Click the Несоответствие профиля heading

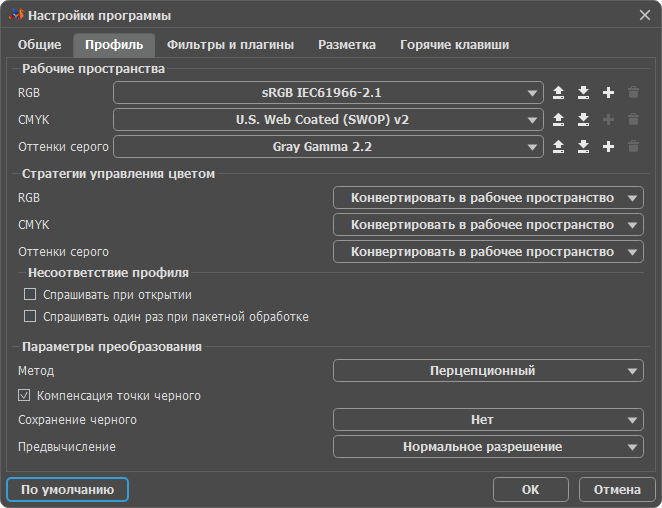(x=108, y=273)
